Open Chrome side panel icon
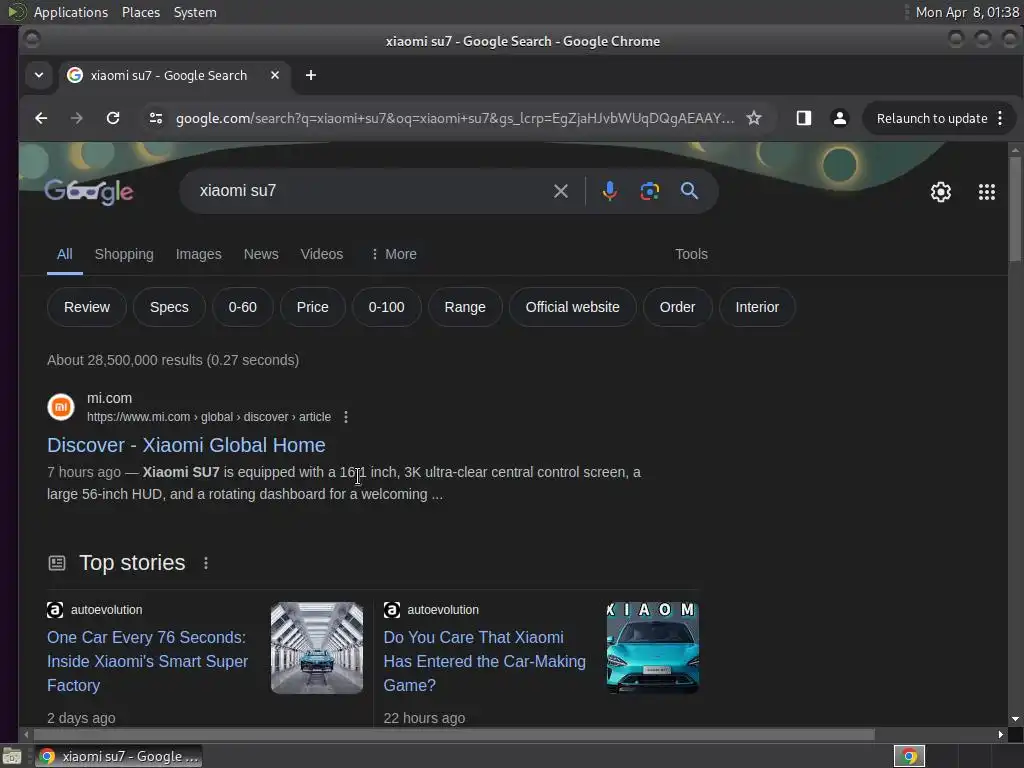 coord(803,118)
